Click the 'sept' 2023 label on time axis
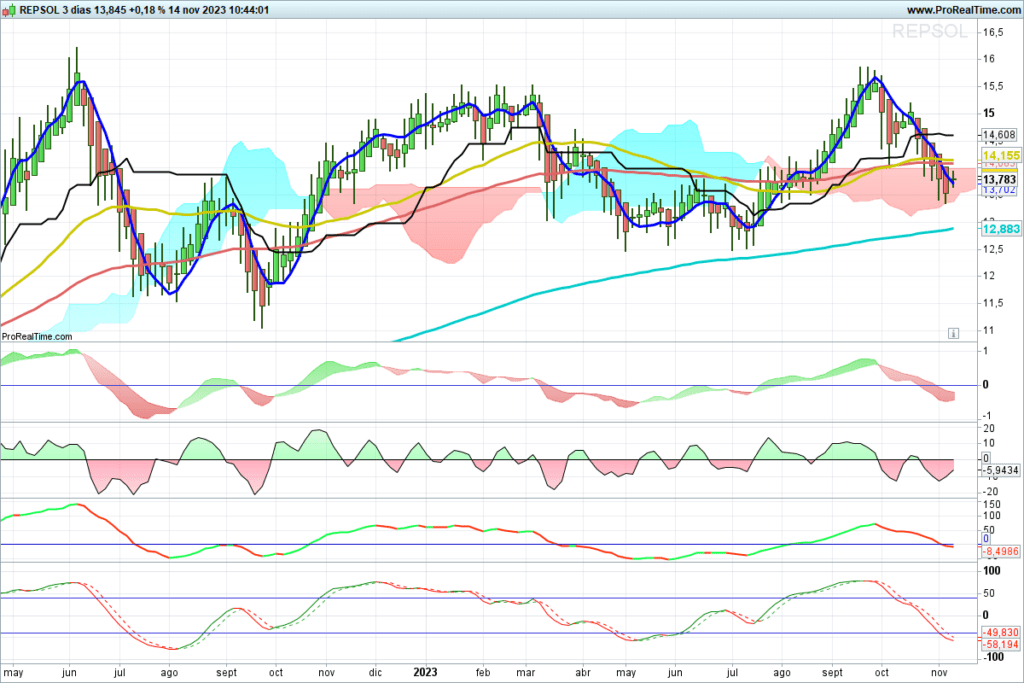The image size is (1024, 683). tap(833, 673)
